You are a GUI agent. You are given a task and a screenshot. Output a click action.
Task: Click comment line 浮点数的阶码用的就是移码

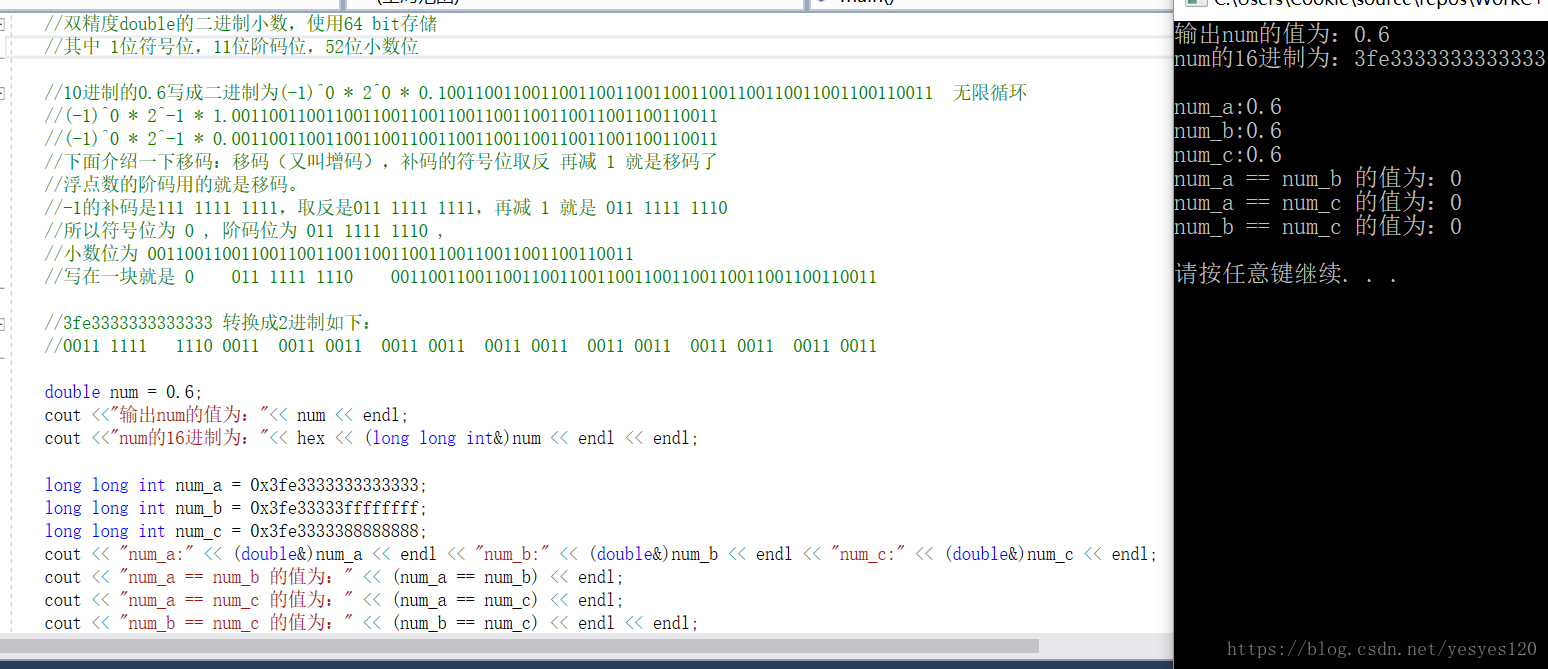pos(172,185)
